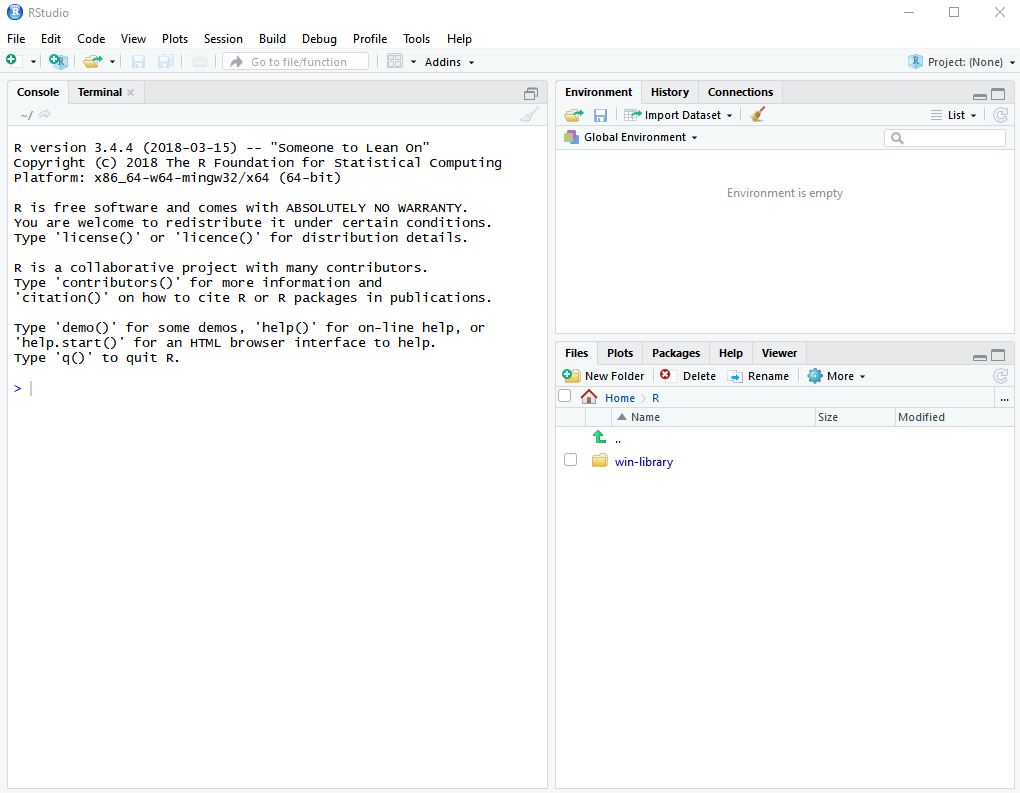The height and width of the screenshot is (793, 1020).
Task: Maximize the Console pane
Action: [x=531, y=93]
